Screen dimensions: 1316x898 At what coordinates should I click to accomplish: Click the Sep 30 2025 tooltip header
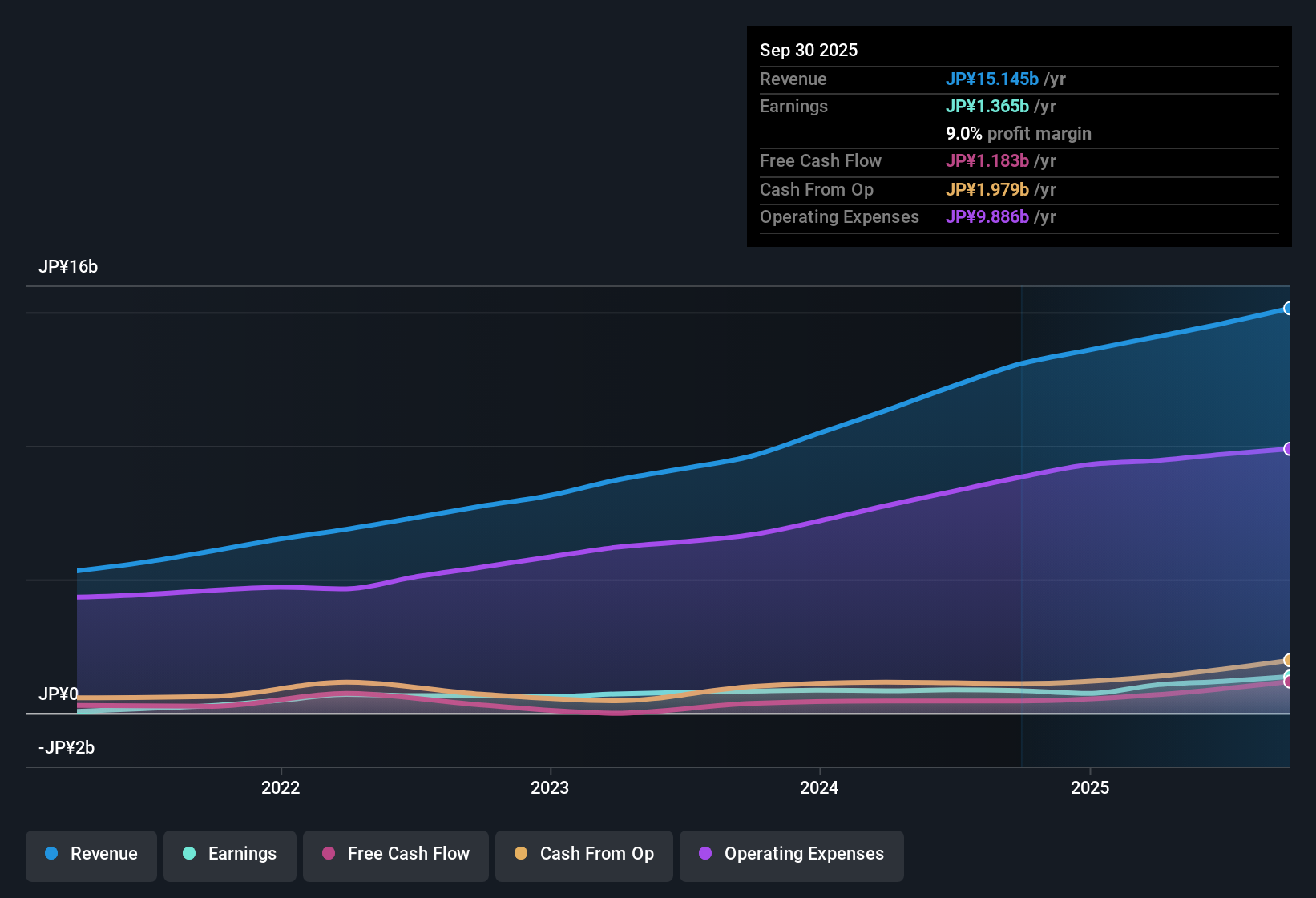click(809, 50)
